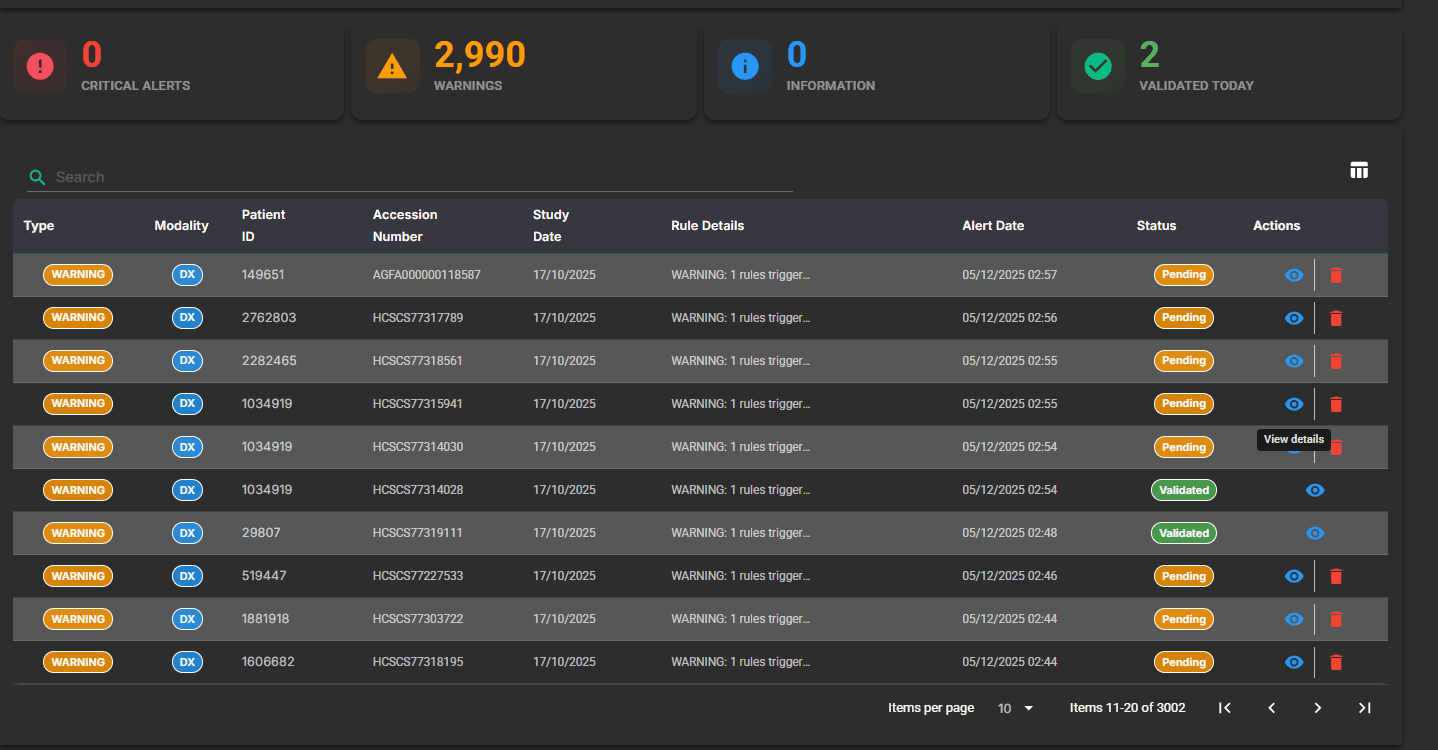Click the warnings triangle icon
The width and height of the screenshot is (1438, 750).
point(392,67)
